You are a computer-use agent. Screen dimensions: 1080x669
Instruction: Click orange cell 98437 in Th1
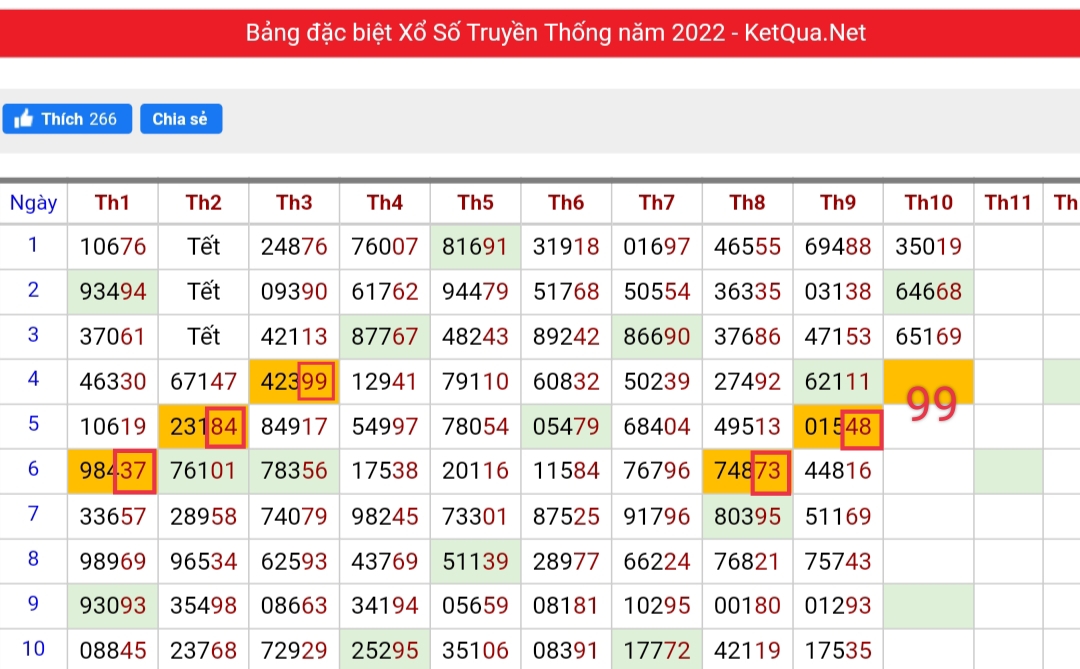tap(112, 471)
